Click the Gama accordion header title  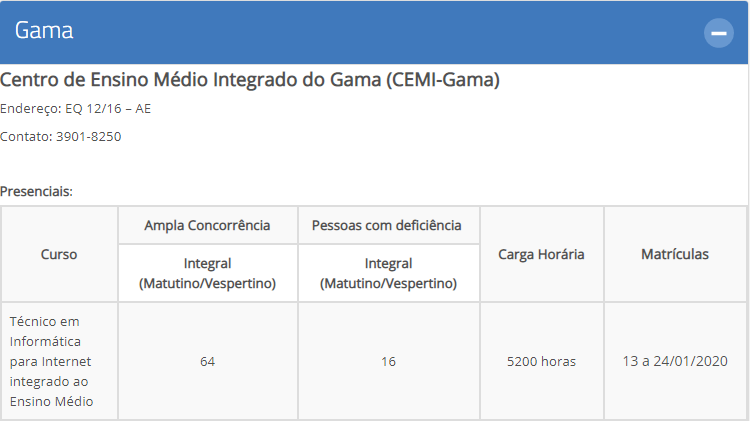click(x=44, y=31)
